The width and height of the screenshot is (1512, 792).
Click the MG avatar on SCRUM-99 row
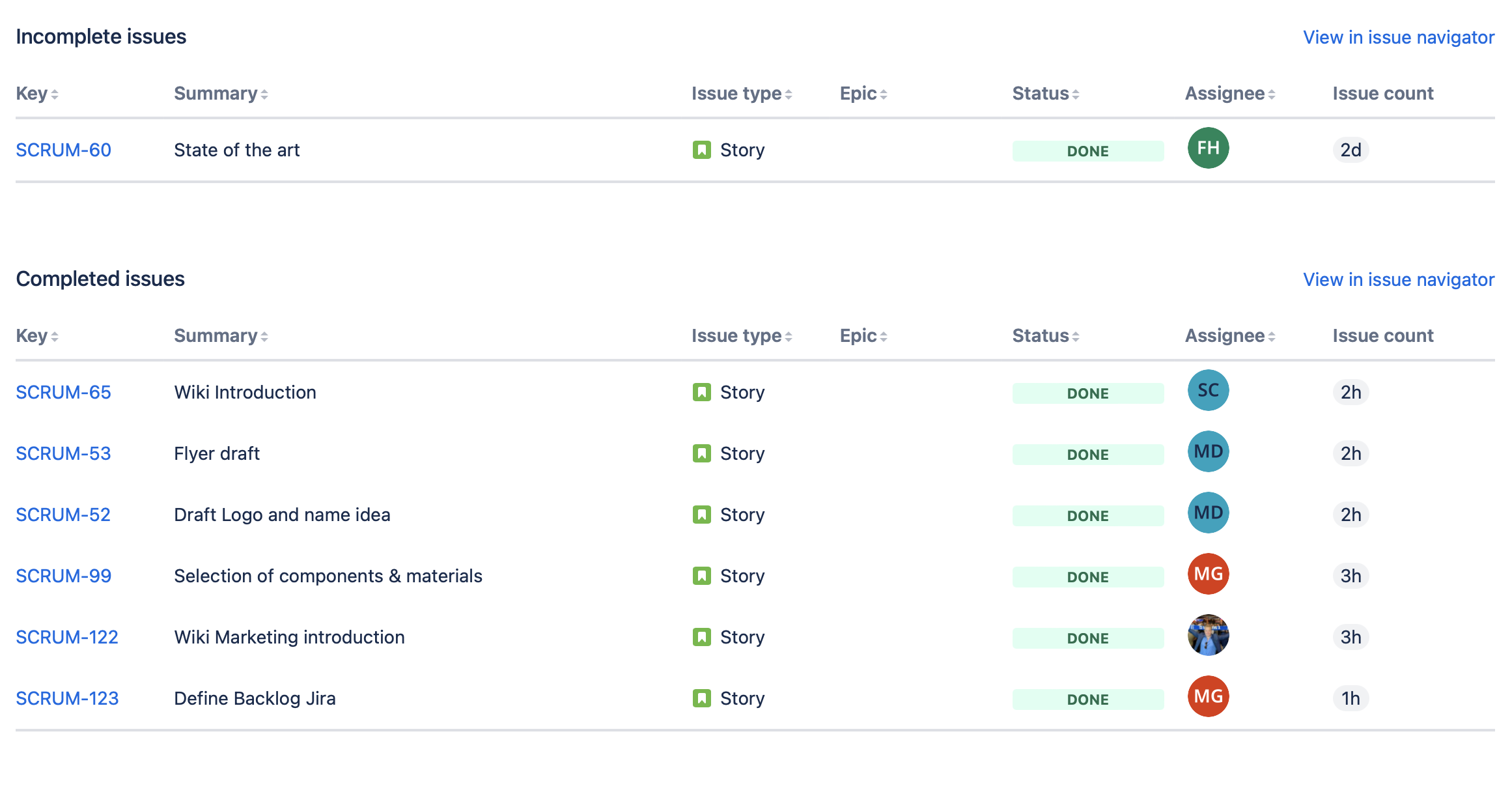click(x=1208, y=574)
